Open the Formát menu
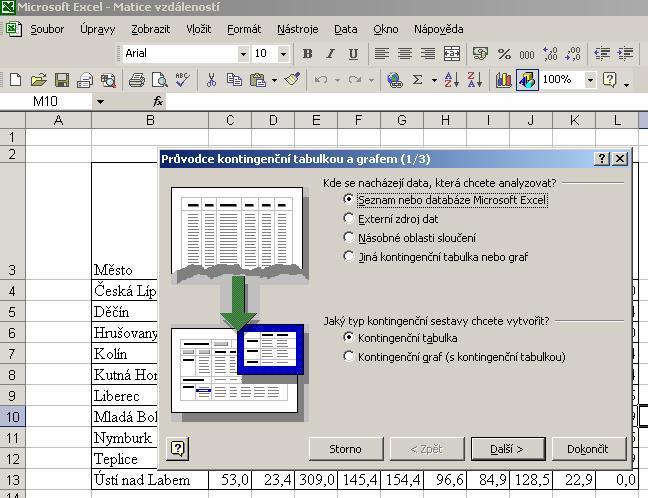 [x=244, y=29]
